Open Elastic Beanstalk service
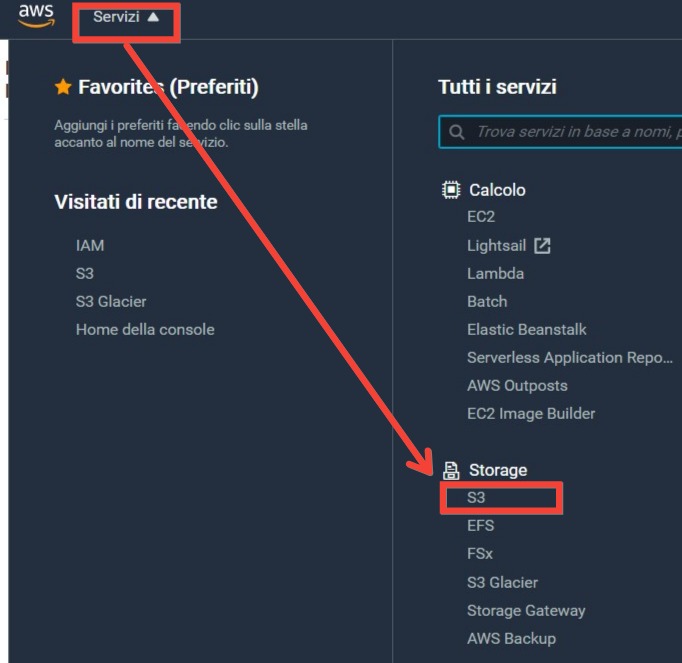The width and height of the screenshot is (682, 663). click(527, 329)
